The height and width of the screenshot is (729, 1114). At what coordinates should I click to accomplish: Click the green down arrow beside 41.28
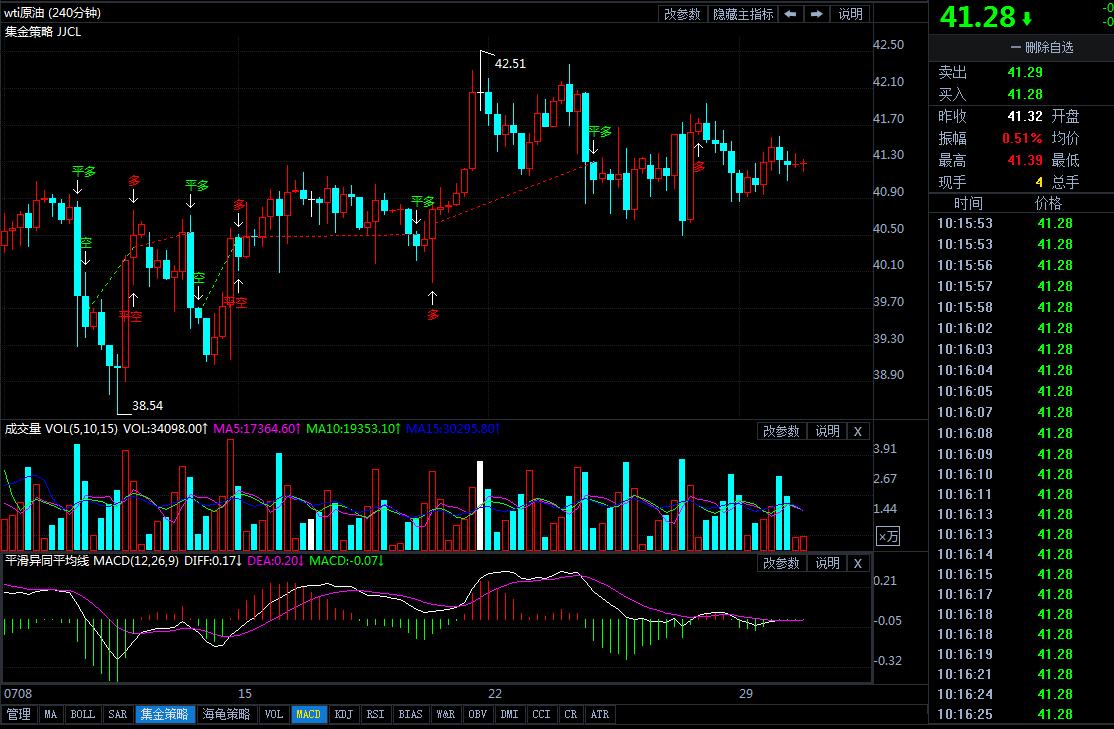[1027, 18]
